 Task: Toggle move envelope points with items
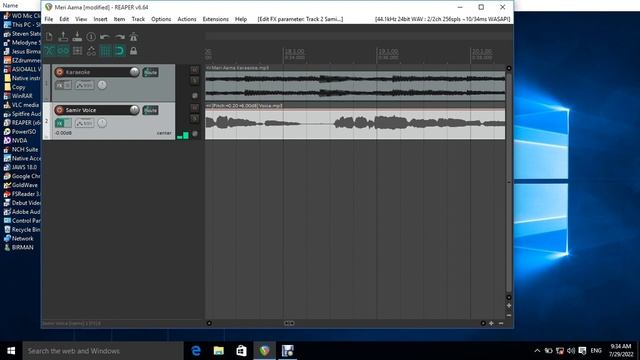tap(91, 51)
